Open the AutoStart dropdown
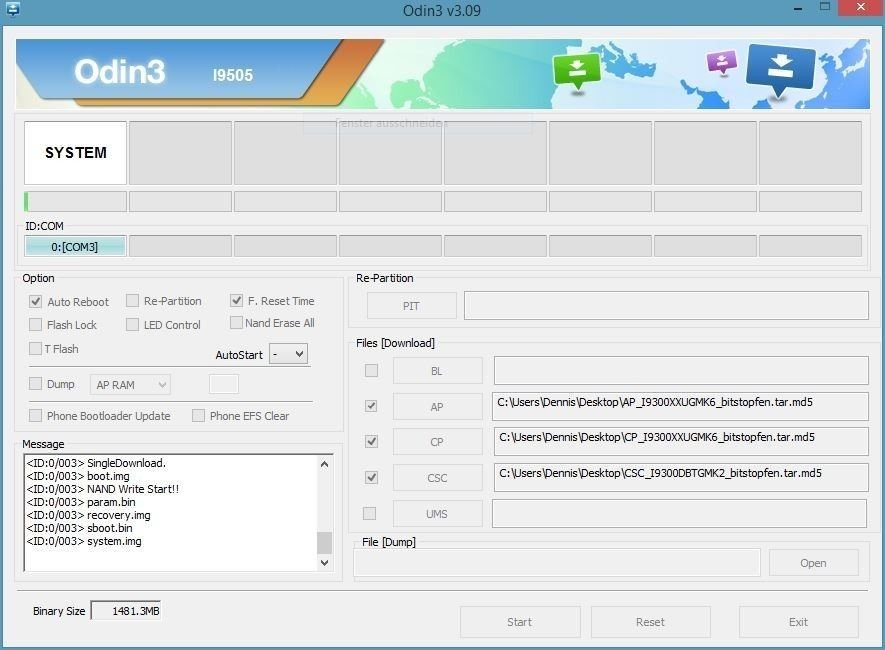The height and width of the screenshot is (650, 885). coord(288,354)
